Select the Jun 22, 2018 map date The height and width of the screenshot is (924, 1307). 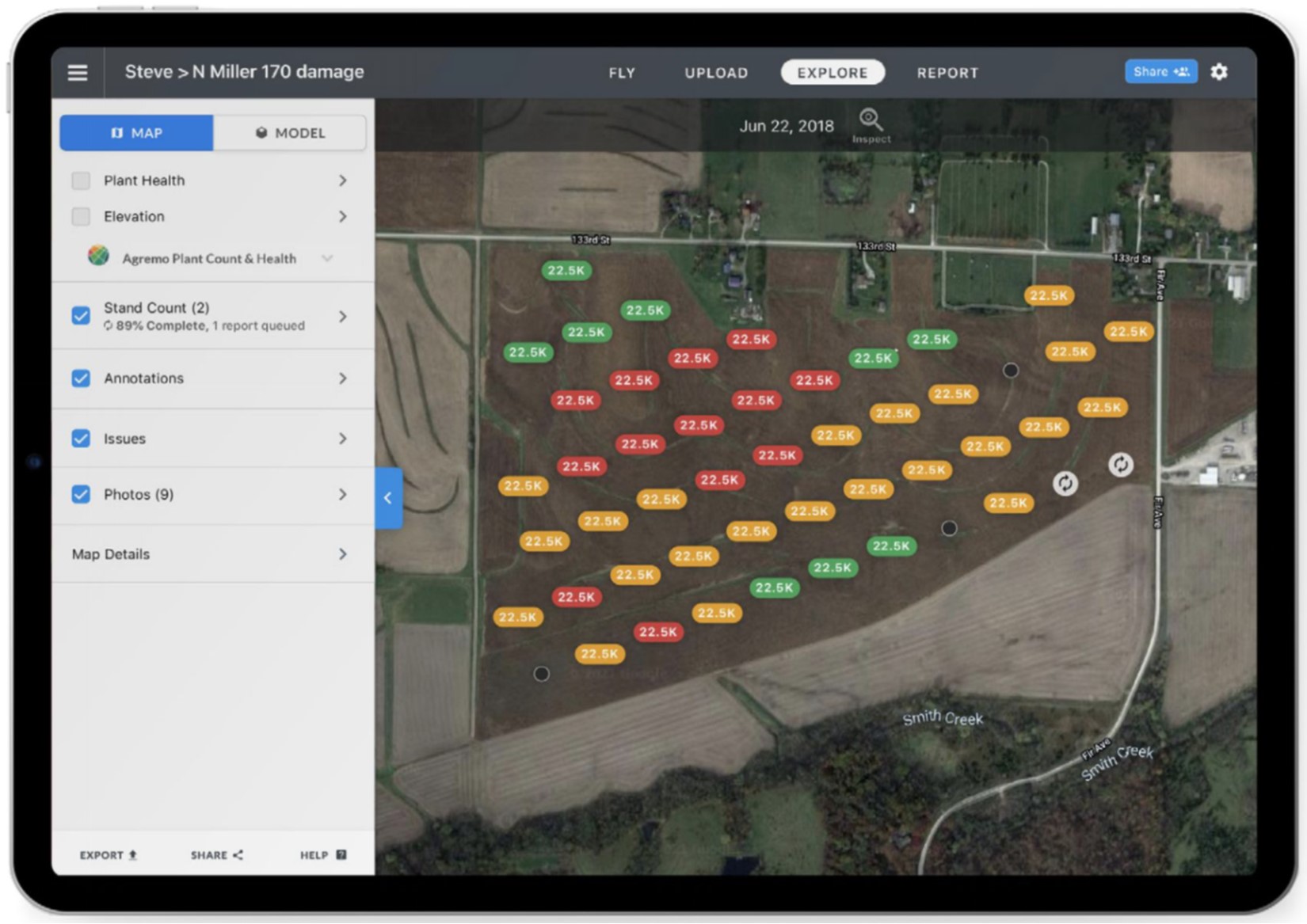pos(786,126)
